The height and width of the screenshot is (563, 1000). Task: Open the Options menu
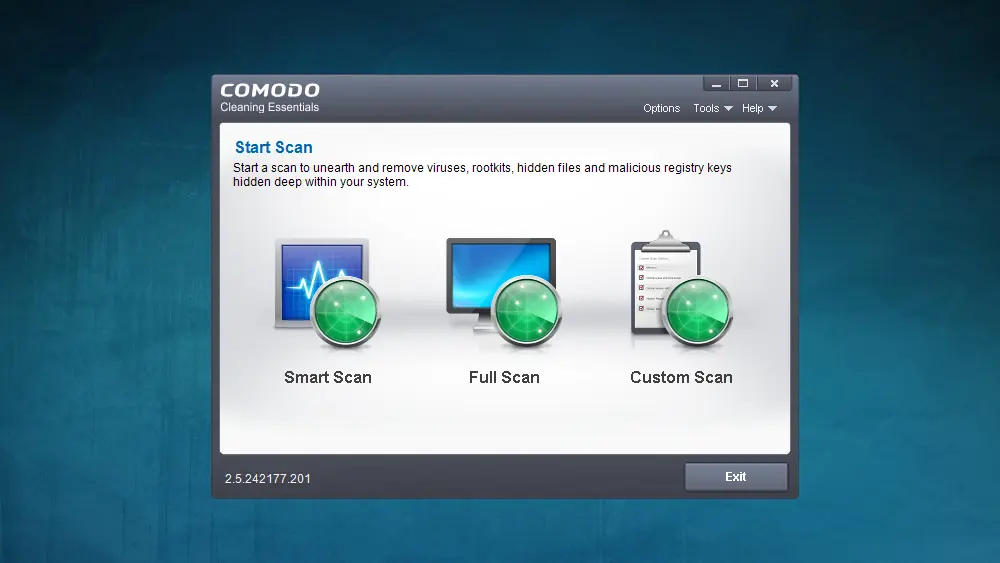(x=661, y=108)
